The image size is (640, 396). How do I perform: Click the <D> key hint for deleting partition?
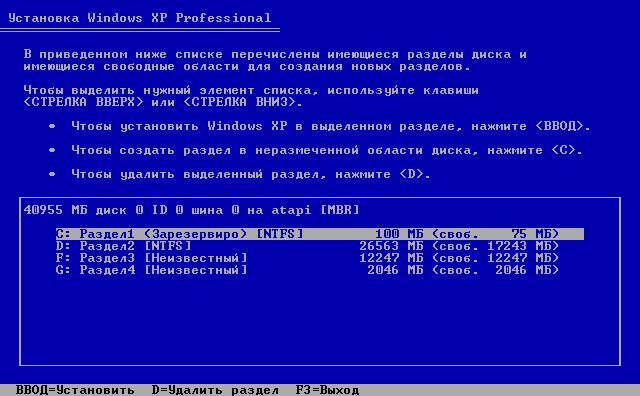pos(411,174)
